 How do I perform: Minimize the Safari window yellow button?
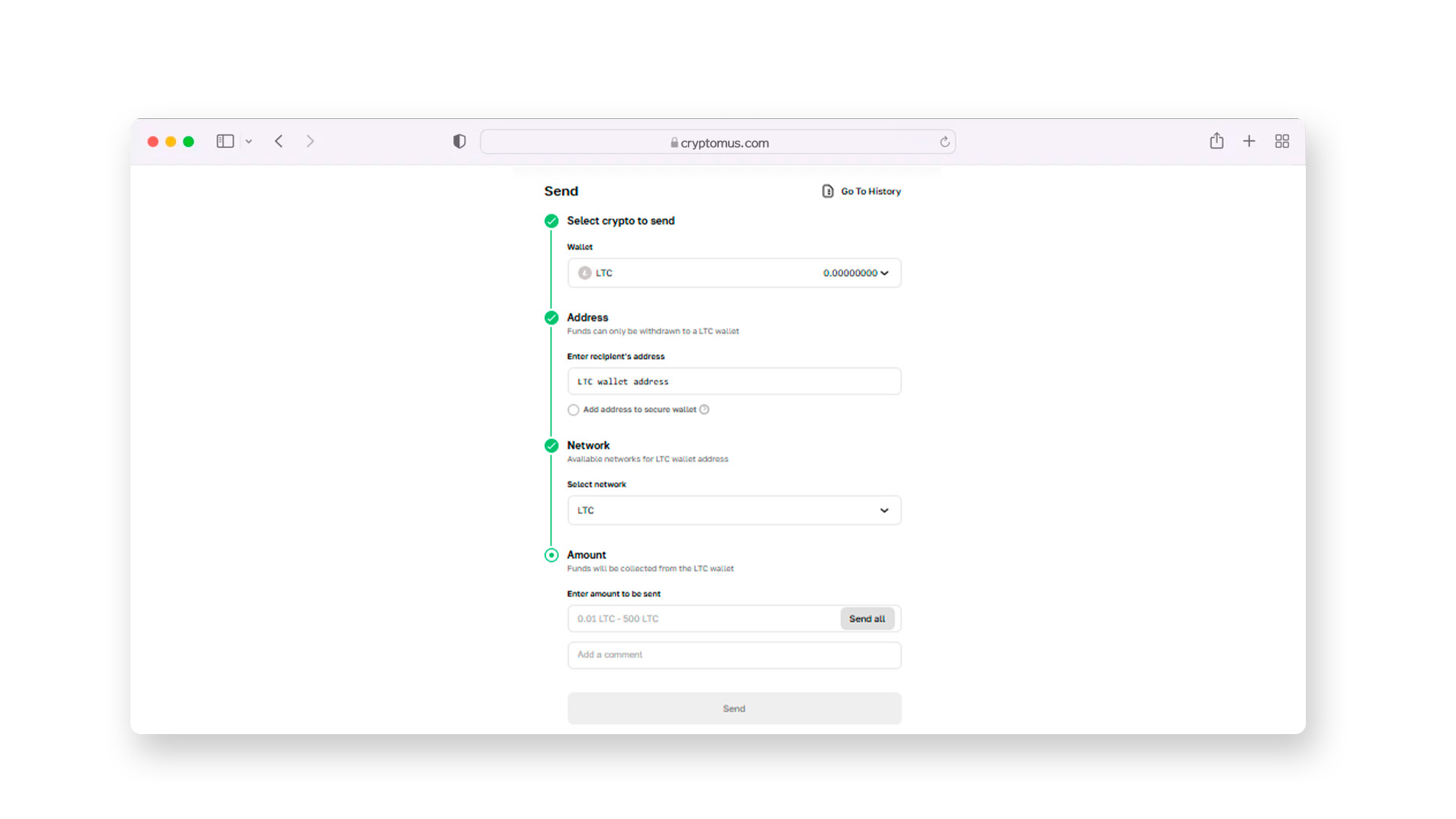click(x=171, y=142)
